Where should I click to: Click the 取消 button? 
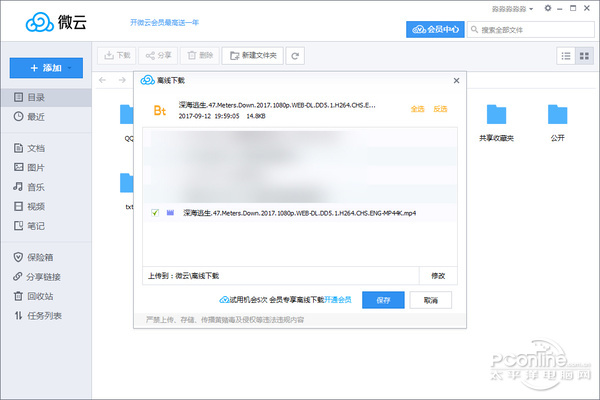click(430, 300)
